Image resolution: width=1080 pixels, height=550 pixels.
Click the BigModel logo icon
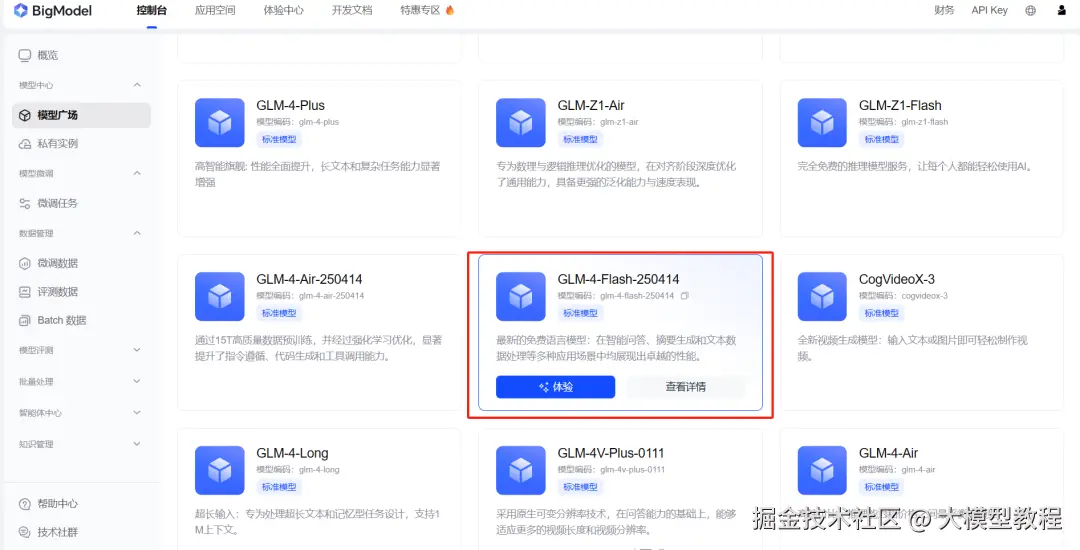(x=21, y=10)
